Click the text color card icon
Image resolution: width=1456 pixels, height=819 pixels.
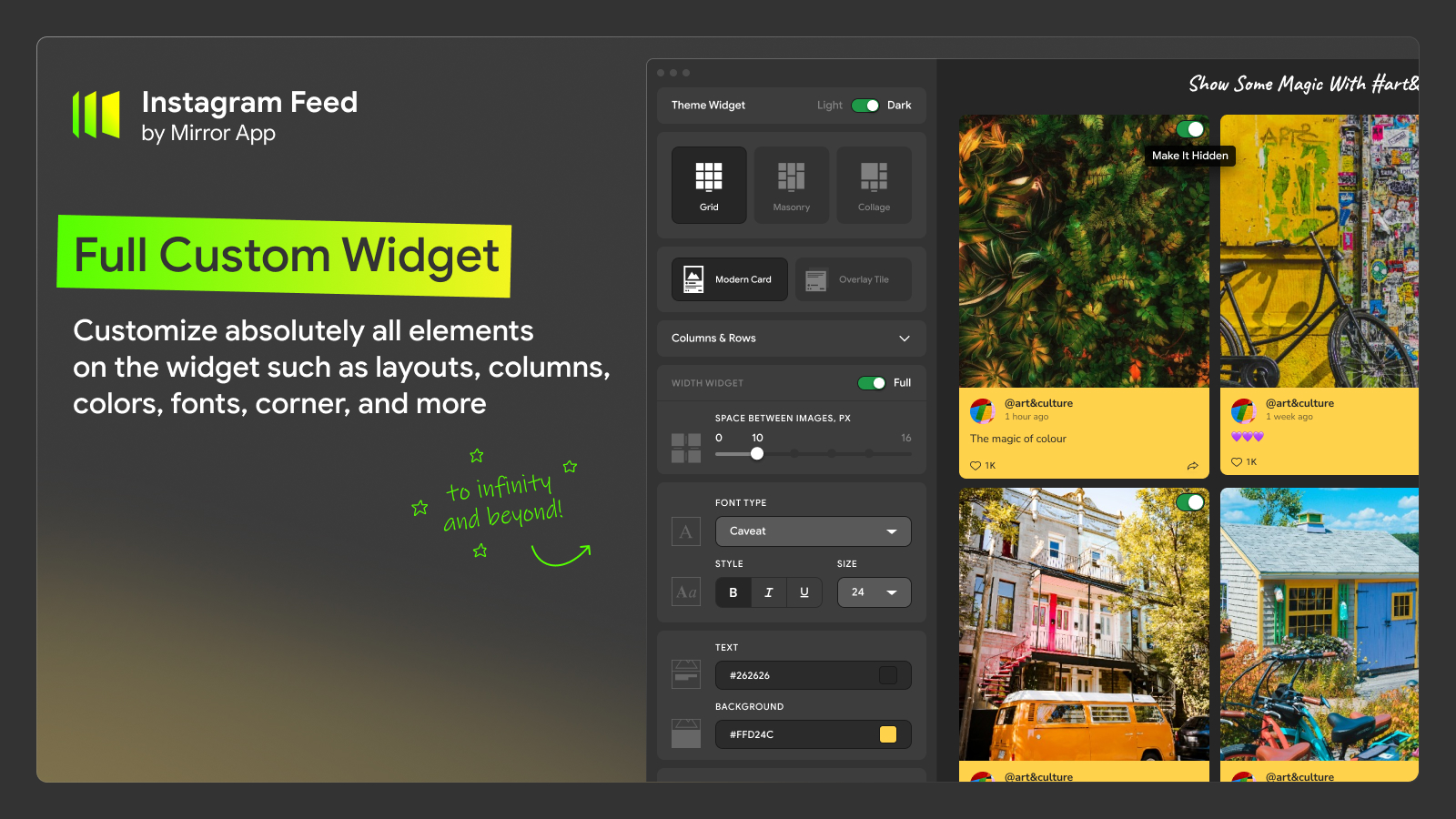point(686,674)
